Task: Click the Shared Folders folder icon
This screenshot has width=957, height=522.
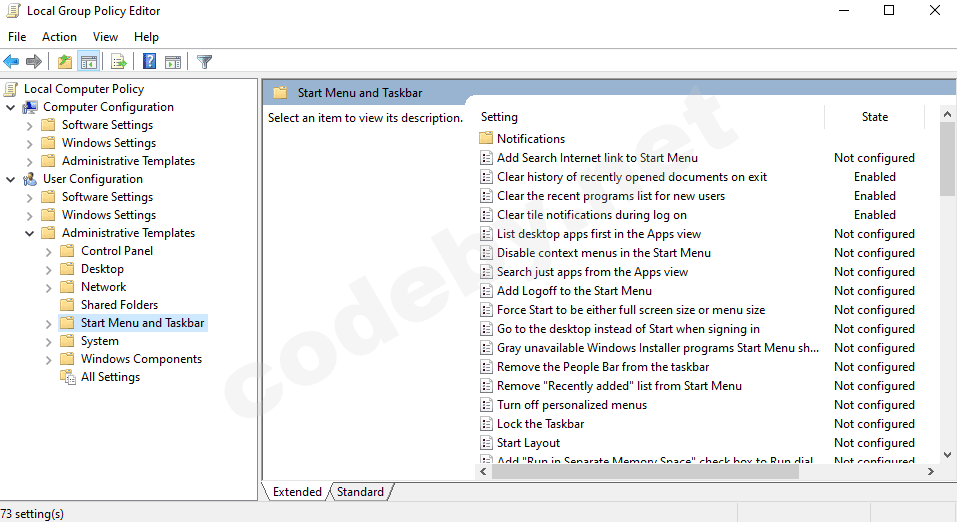Action: click(x=67, y=305)
